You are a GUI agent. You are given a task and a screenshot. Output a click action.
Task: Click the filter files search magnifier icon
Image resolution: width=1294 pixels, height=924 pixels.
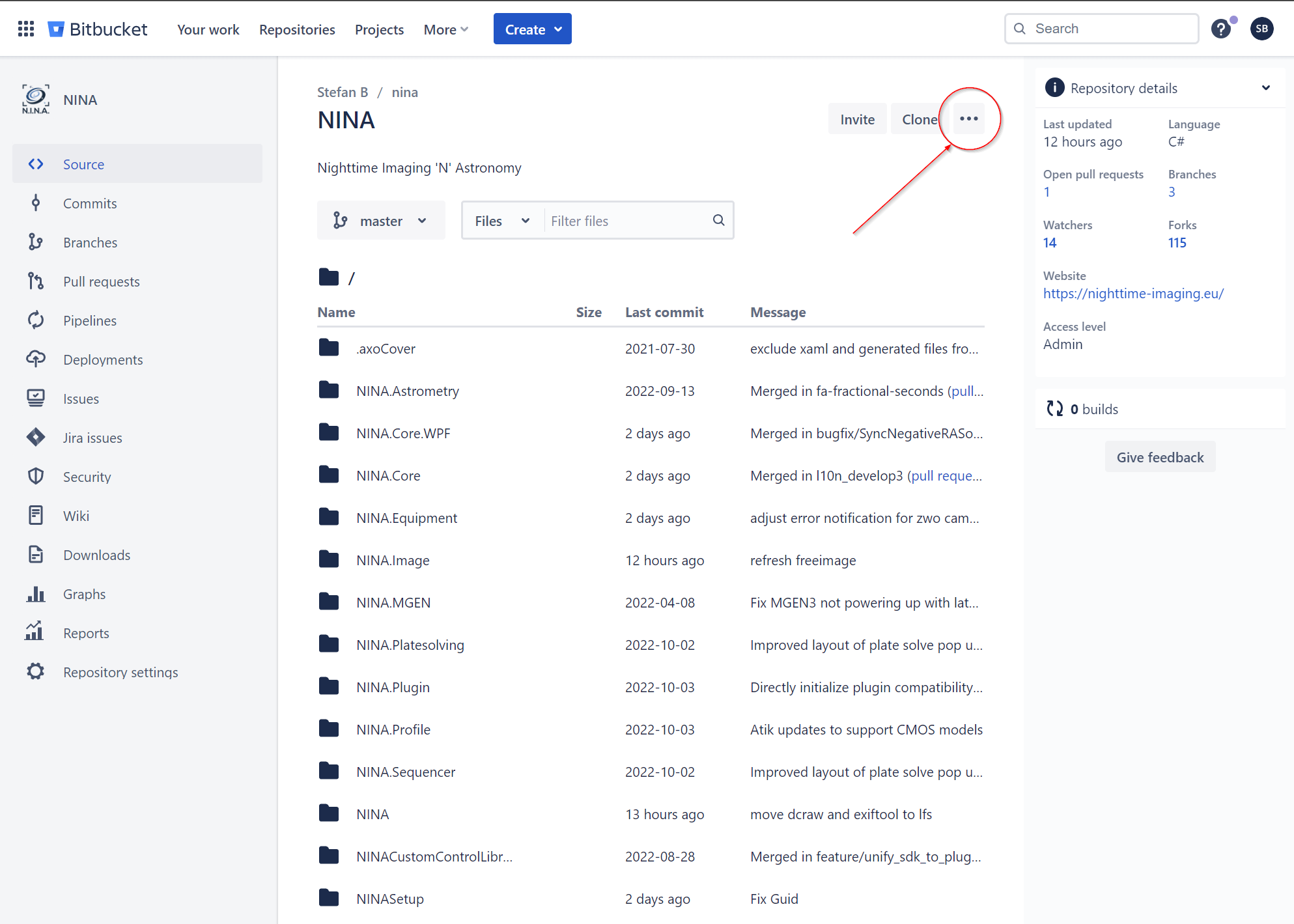(718, 220)
